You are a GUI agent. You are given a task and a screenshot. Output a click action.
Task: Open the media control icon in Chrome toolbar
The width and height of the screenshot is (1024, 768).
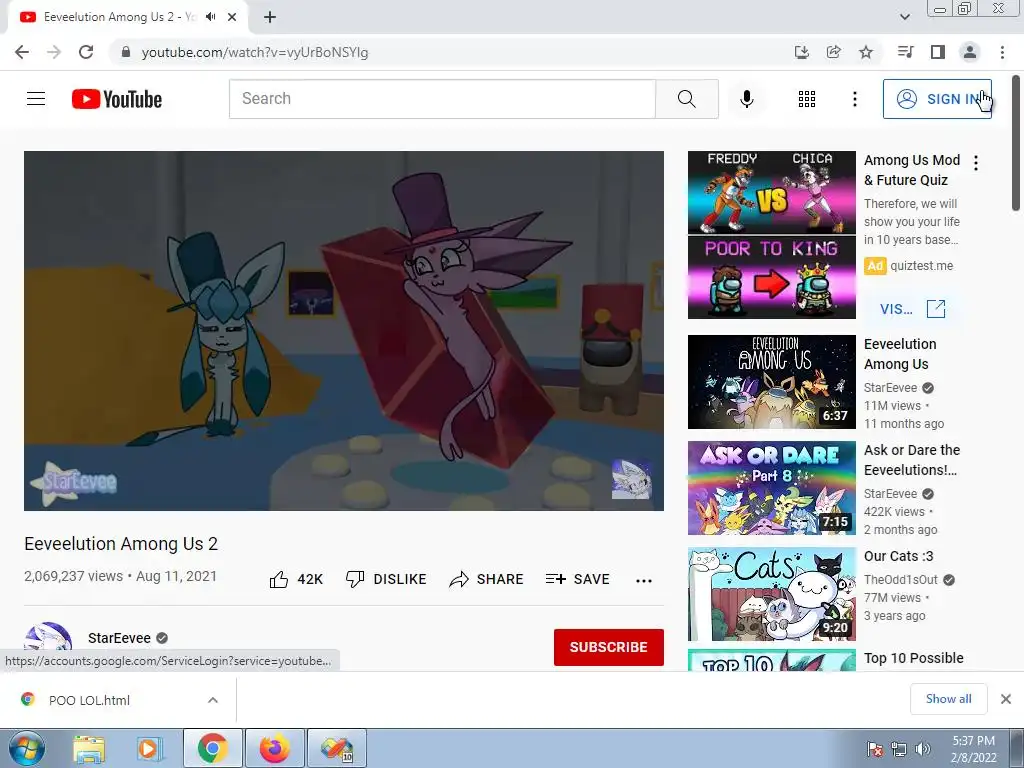tap(905, 52)
